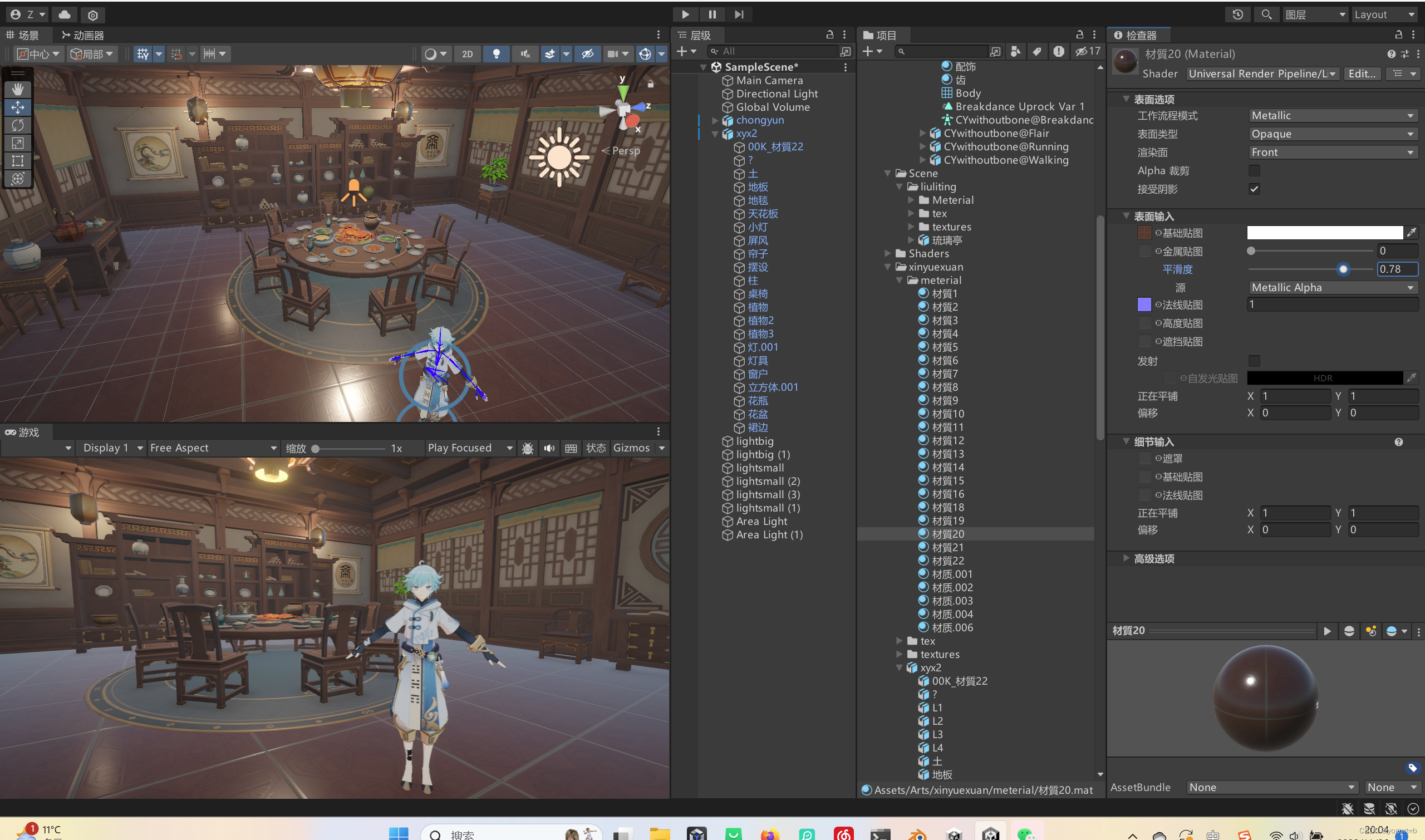The height and width of the screenshot is (840, 1425).
Task: Switch to the 动画器 tab
Action: point(82,36)
